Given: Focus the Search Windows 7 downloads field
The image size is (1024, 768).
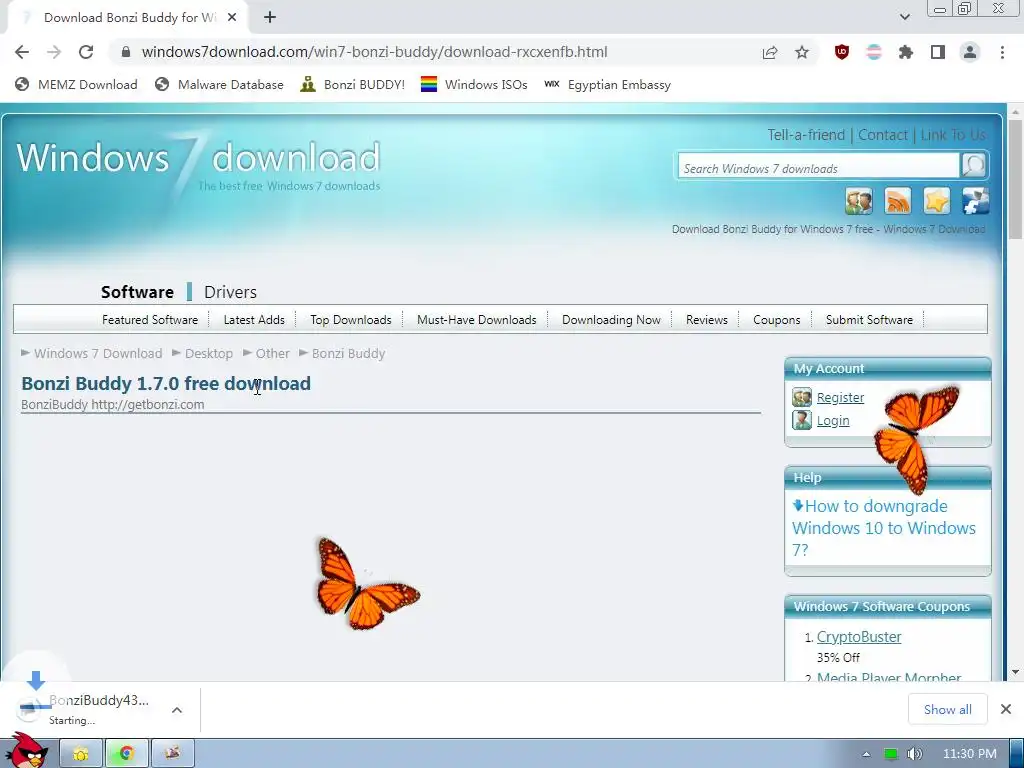Looking at the screenshot, I should point(818,168).
